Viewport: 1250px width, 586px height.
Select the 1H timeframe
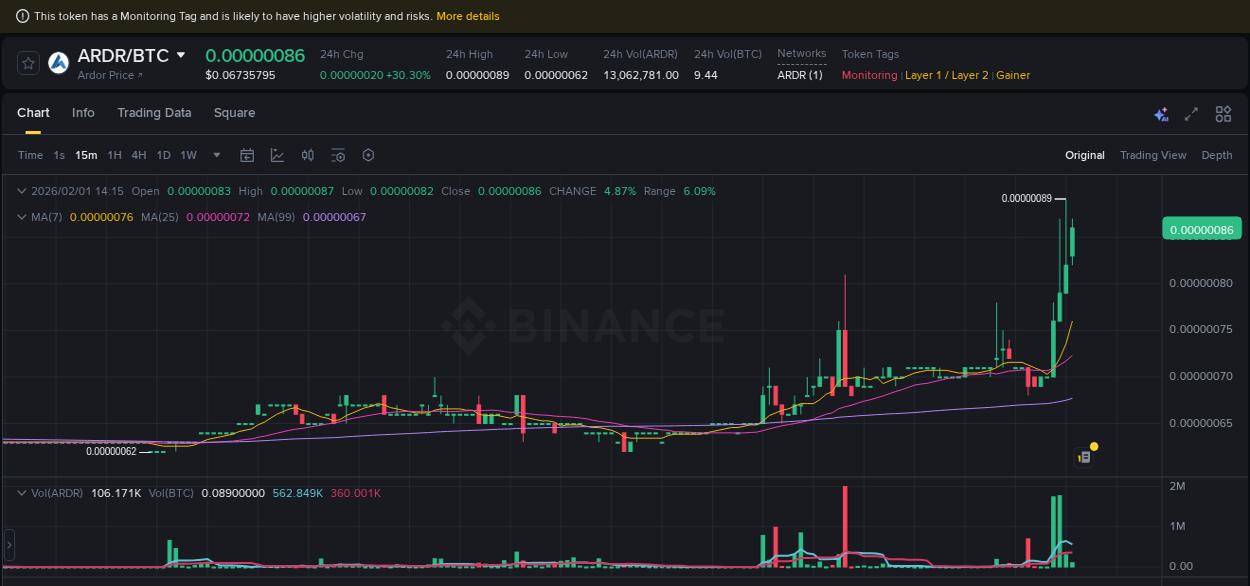point(114,155)
